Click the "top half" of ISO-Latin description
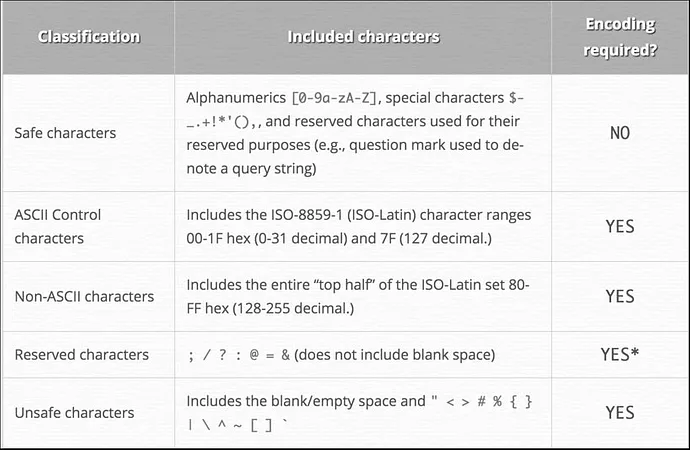Image resolution: width=690 pixels, height=450 pixels. pyautogui.click(x=359, y=285)
